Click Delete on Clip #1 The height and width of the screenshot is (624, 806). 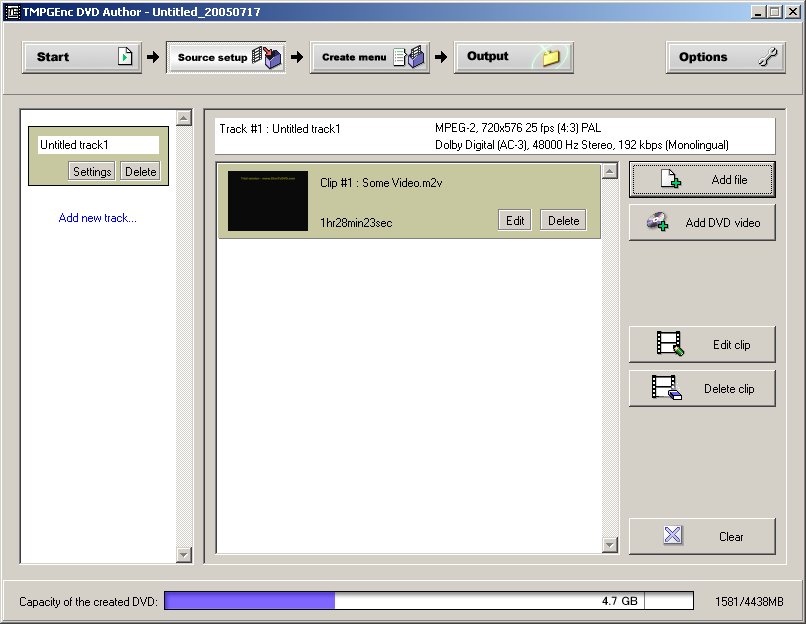(x=563, y=221)
